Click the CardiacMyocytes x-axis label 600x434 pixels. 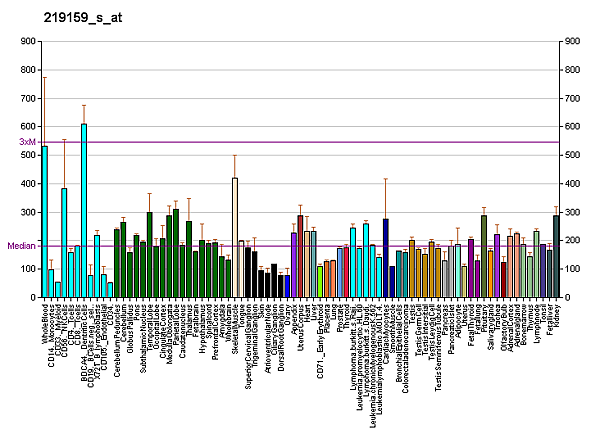click(386, 332)
